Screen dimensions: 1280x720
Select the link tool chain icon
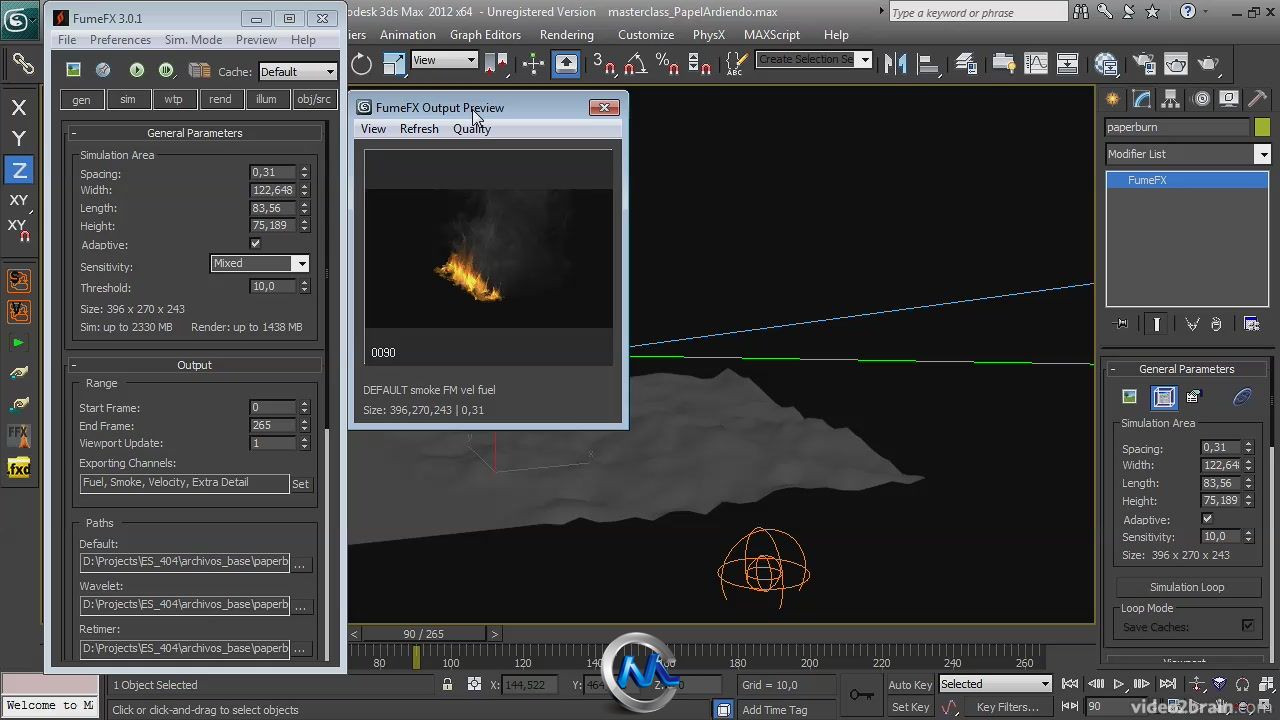(x=21, y=64)
